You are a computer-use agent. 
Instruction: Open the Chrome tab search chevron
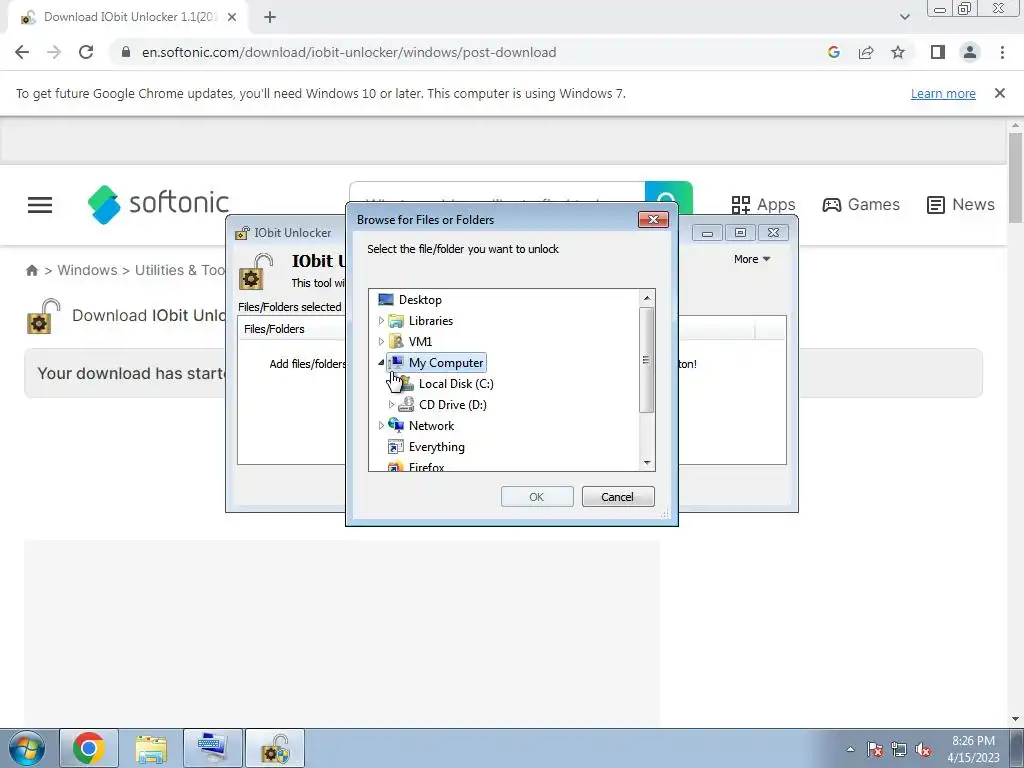click(x=904, y=17)
